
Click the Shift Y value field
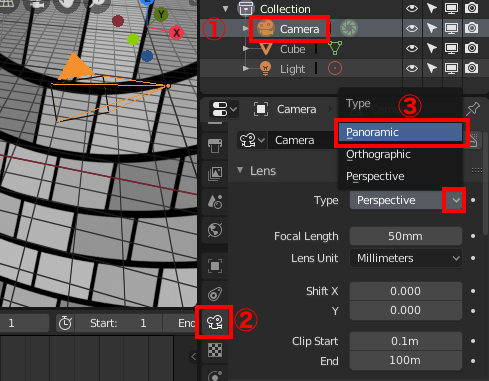(x=406, y=310)
